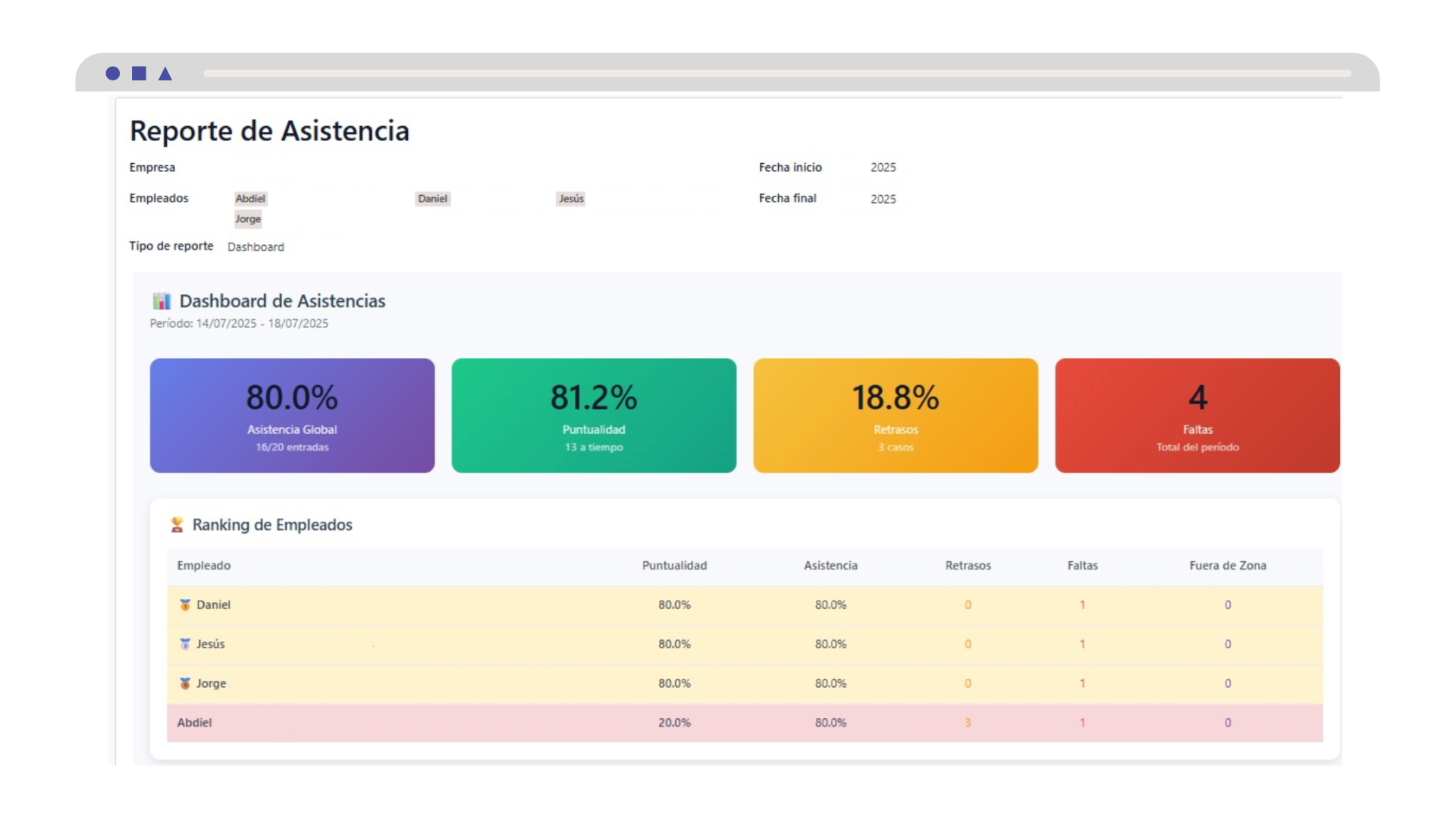Click the medal icon next to Jesús
The image size is (1456, 819).
coord(184,644)
